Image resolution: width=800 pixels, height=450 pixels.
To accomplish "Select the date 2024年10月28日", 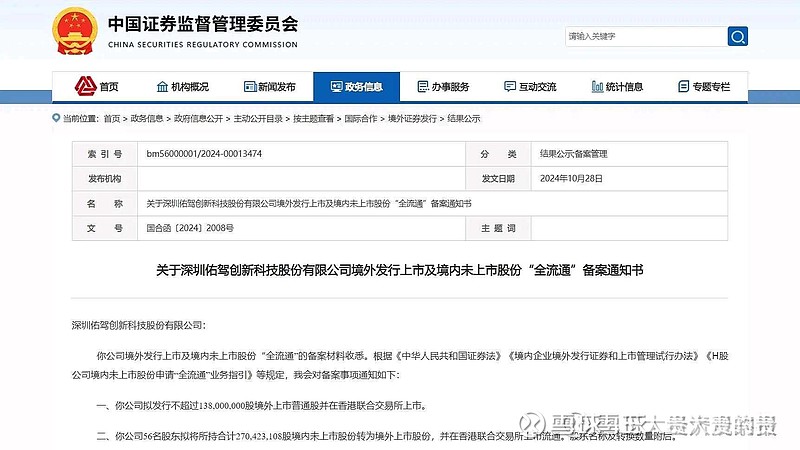I will [571, 179].
